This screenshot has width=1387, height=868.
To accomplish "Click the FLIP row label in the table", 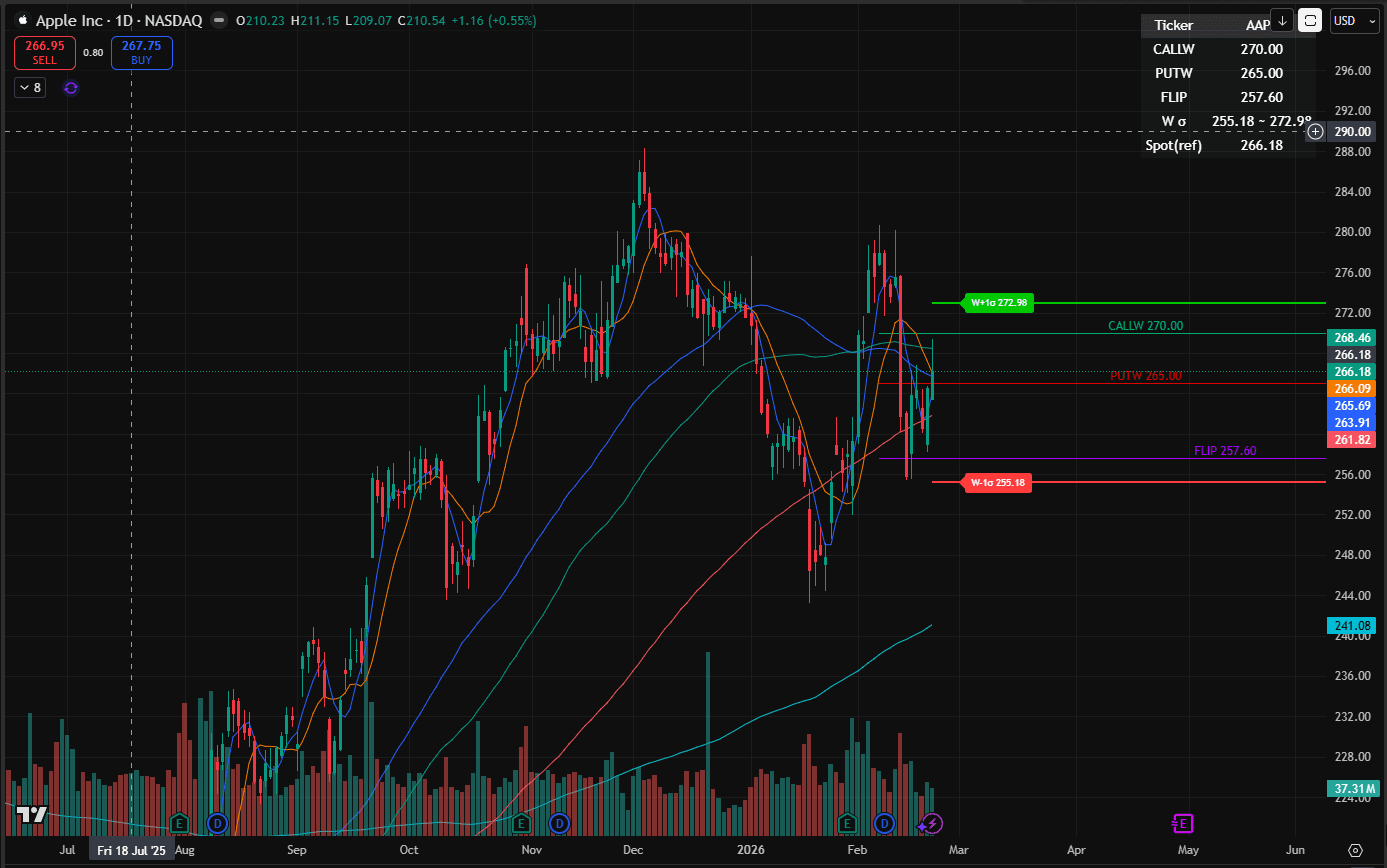I will [x=1173, y=97].
